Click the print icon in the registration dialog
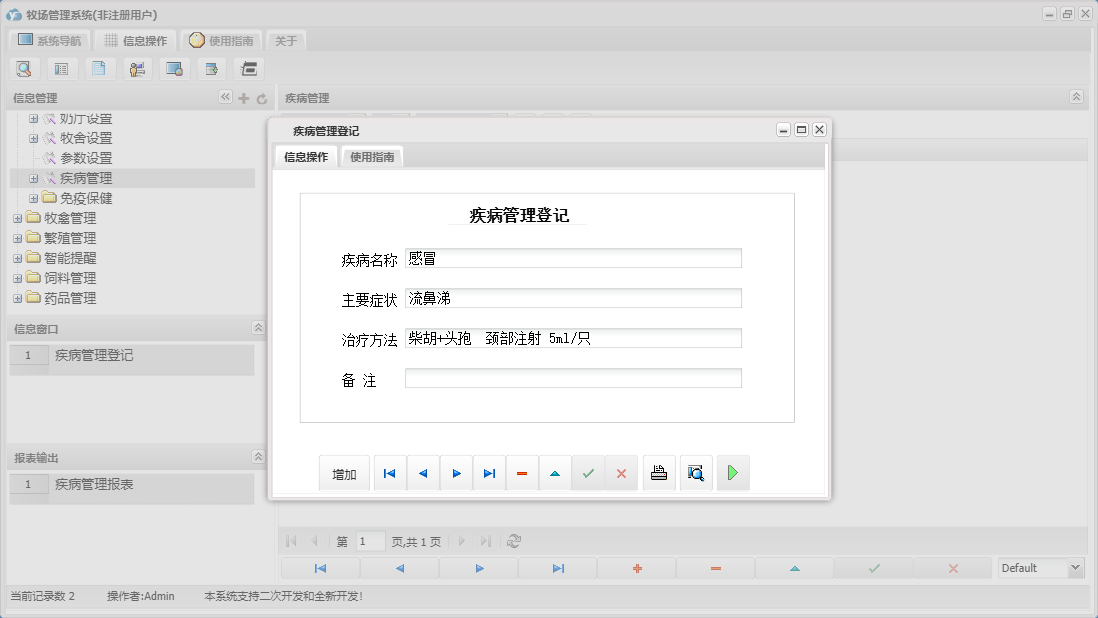This screenshot has height=618, width=1098. pyautogui.click(x=659, y=472)
